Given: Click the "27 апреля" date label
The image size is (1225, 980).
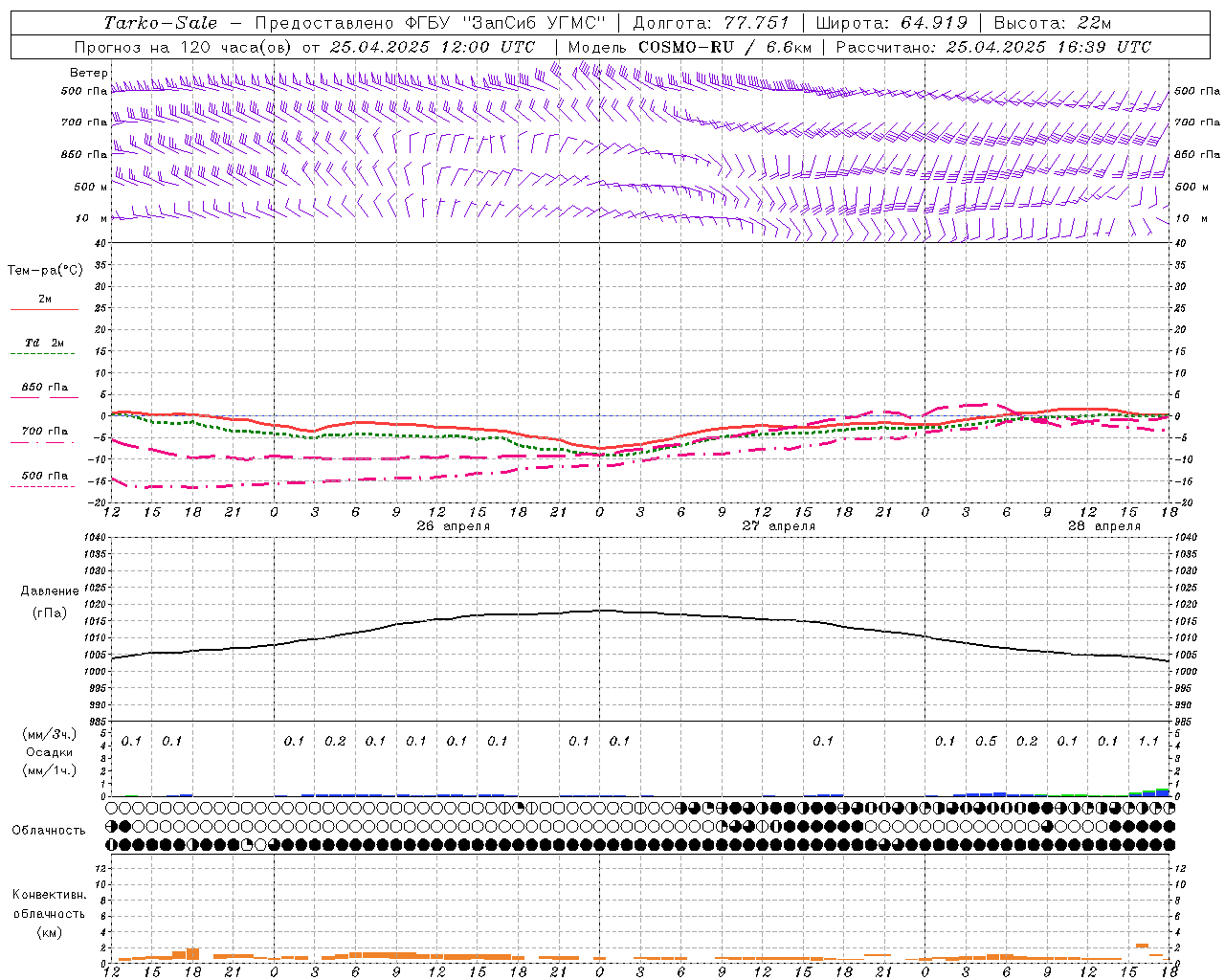Looking at the screenshot, I should pyautogui.click(x=779, y=526).
